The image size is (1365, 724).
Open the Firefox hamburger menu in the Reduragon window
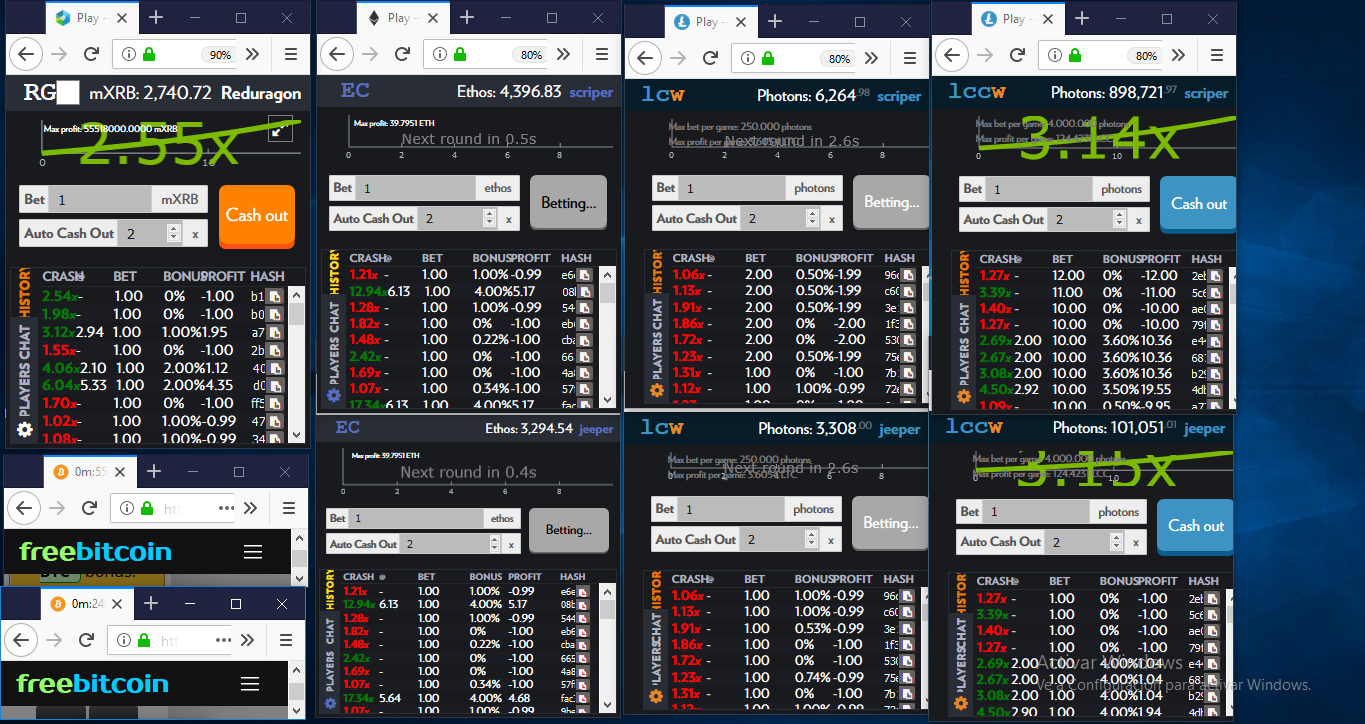(291, 55)
